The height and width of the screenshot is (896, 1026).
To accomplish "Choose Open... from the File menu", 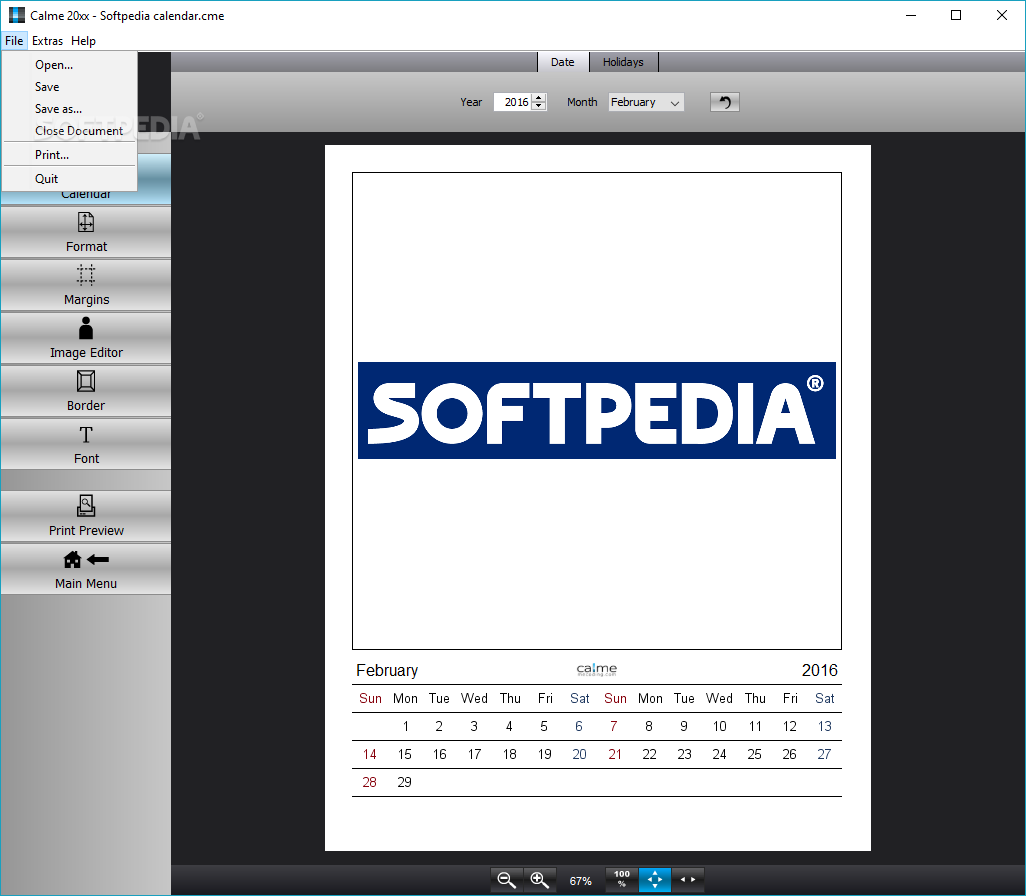I will click(x=69, y=65).
